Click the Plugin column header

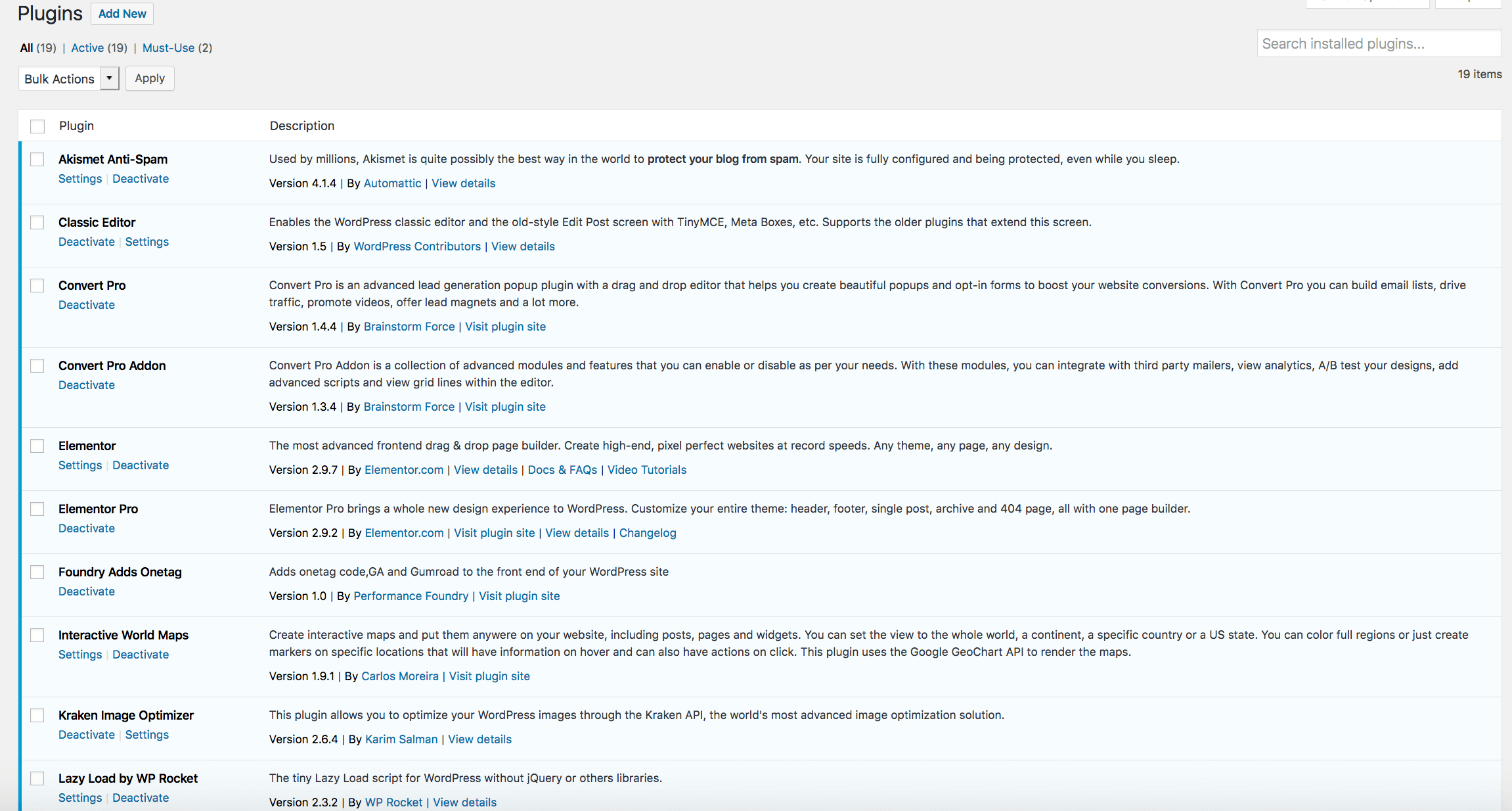[x=76, y=126]
